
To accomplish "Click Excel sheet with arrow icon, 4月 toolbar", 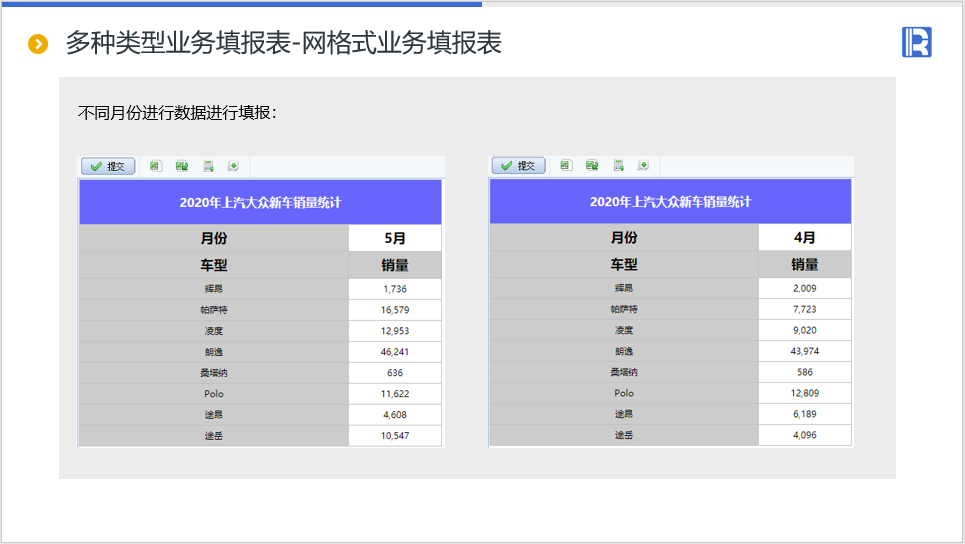I will pyautogui.click(x=592, y=165).
